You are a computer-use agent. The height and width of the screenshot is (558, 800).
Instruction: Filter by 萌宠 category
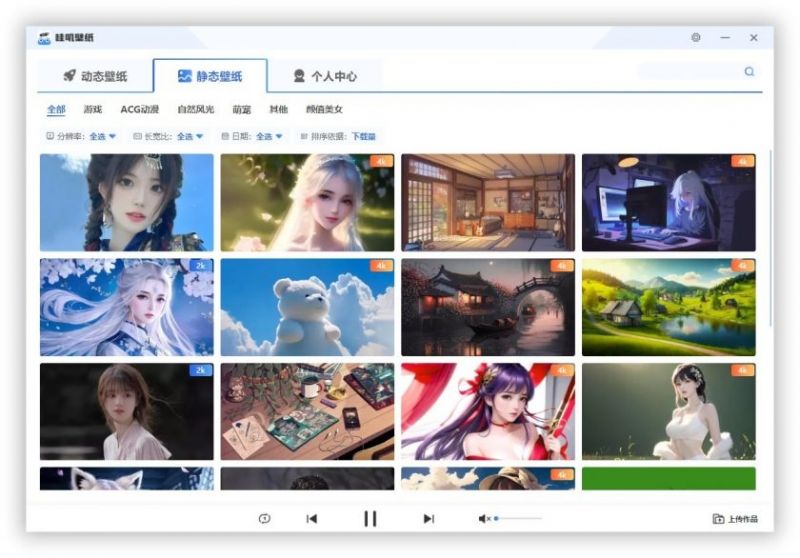(x=242, y=109)
